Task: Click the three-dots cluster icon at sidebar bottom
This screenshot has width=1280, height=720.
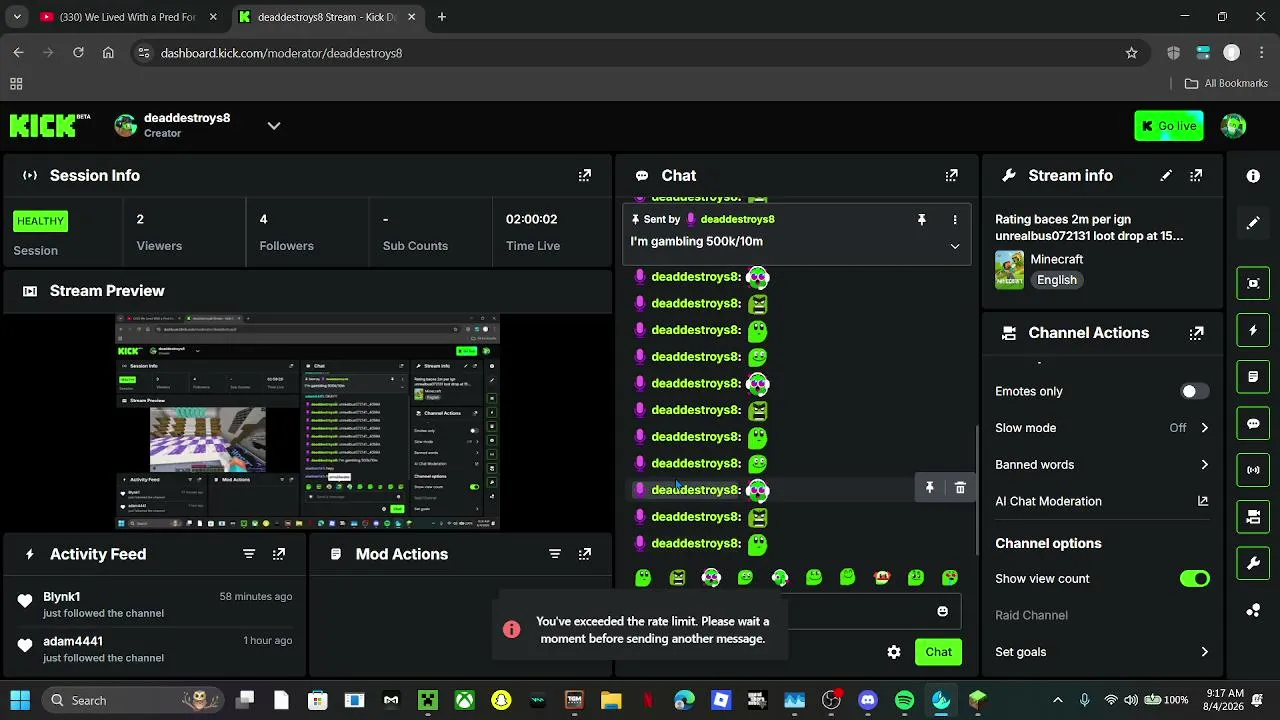Action: (x=1253, y=610)
